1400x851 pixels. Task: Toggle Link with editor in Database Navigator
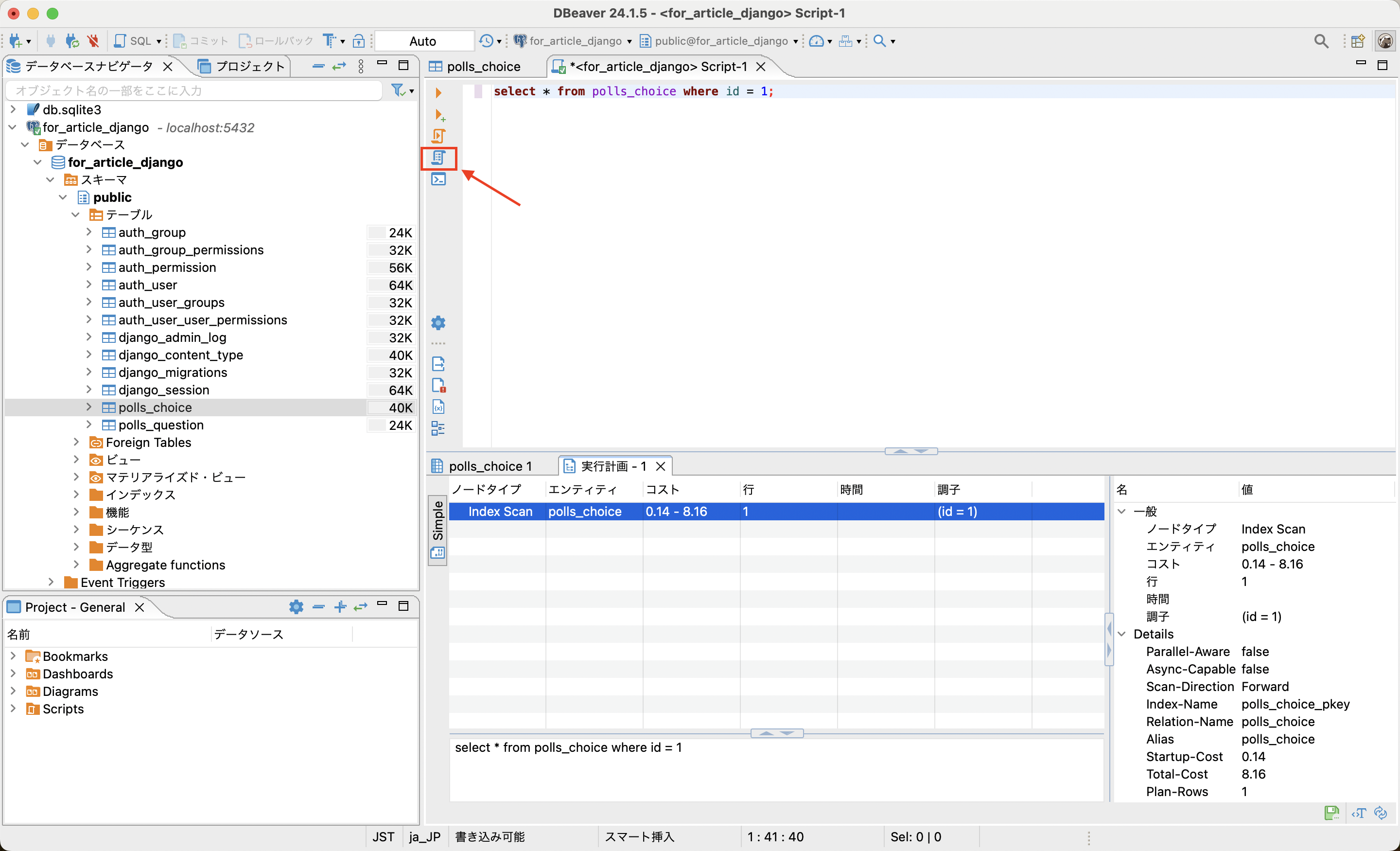point(339,66)
